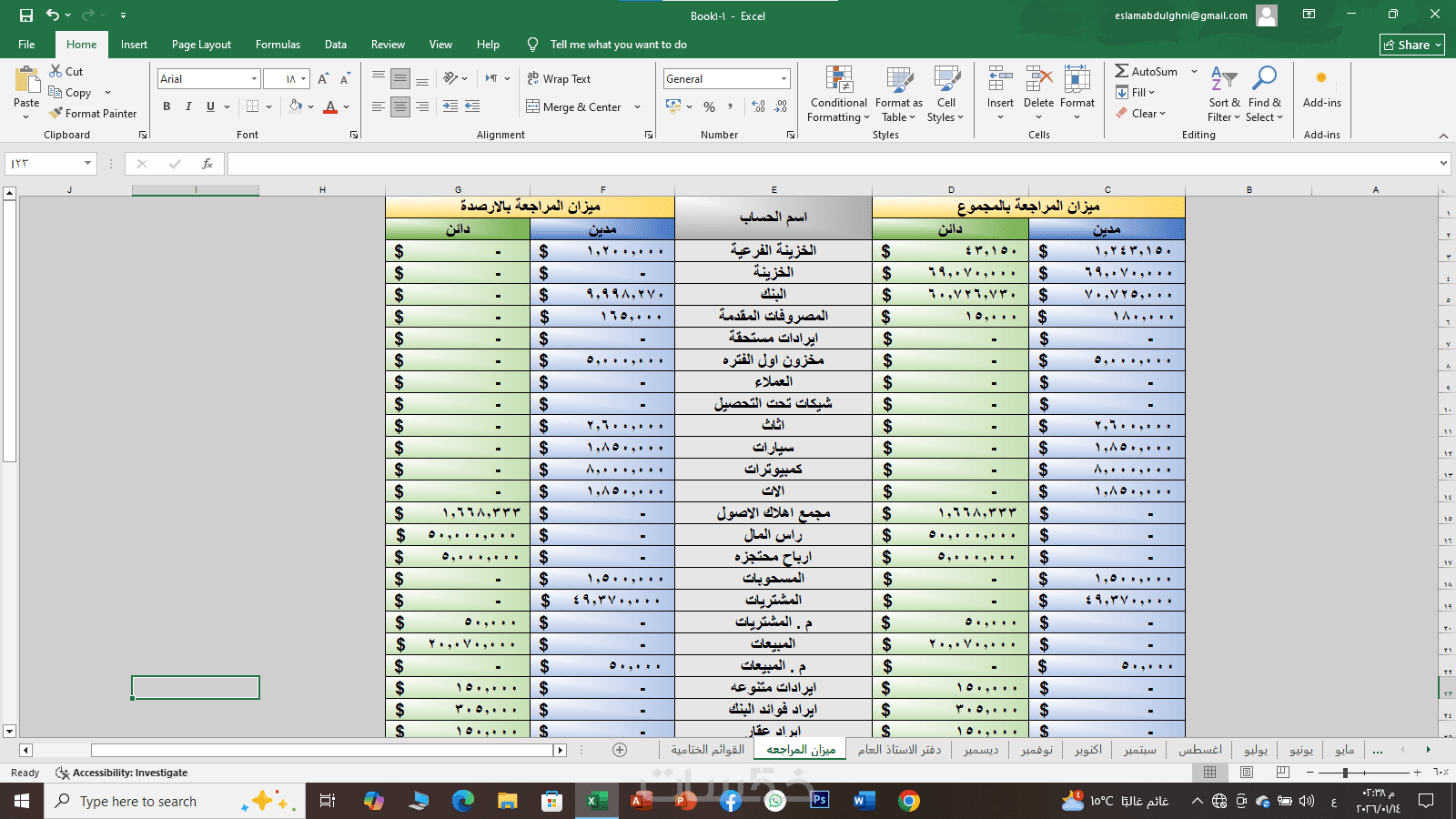Toggle Align Right button
1456x819 pixels.
pos(422,106)
